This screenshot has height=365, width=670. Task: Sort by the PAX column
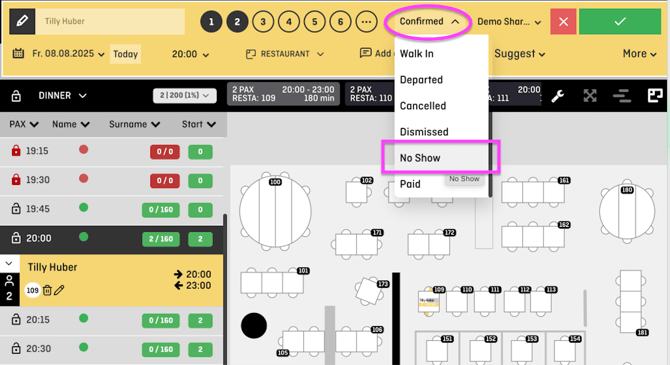pos(24,124)
